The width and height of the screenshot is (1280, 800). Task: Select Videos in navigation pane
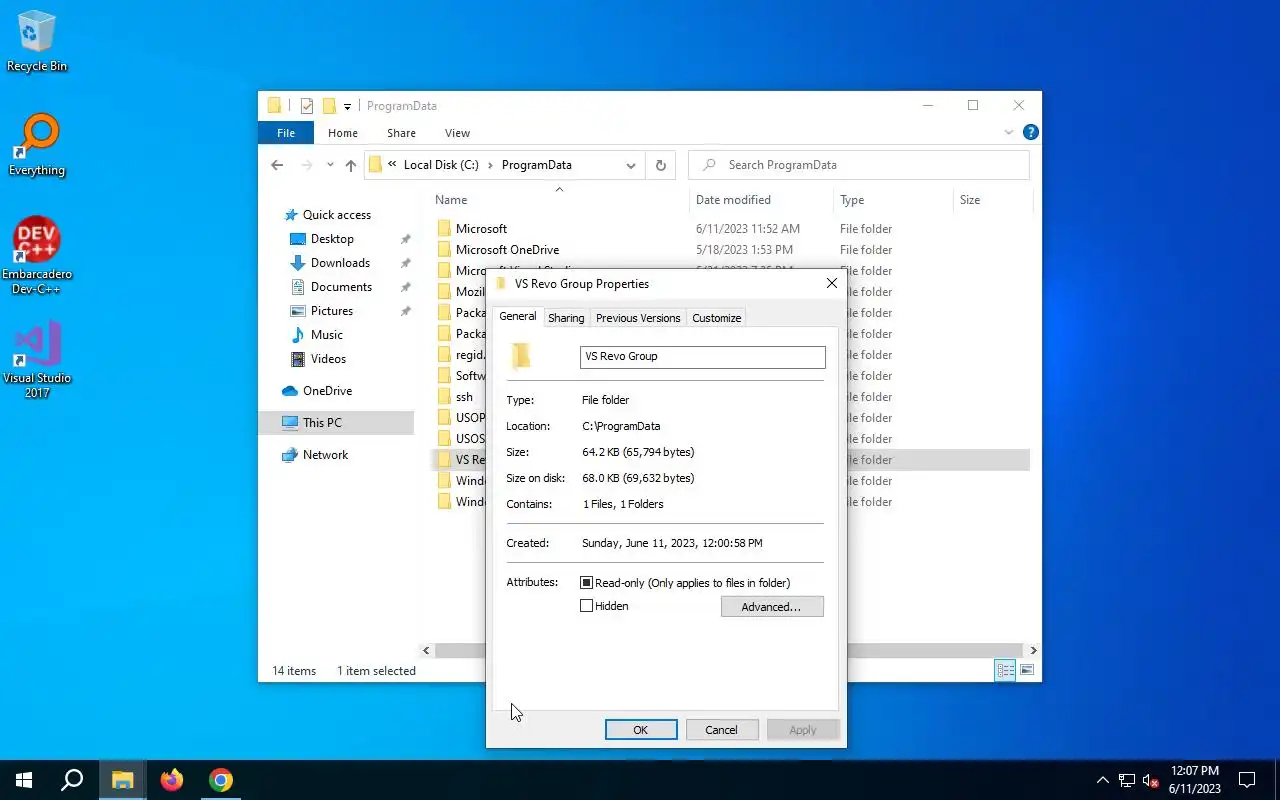tap(328, 359)
